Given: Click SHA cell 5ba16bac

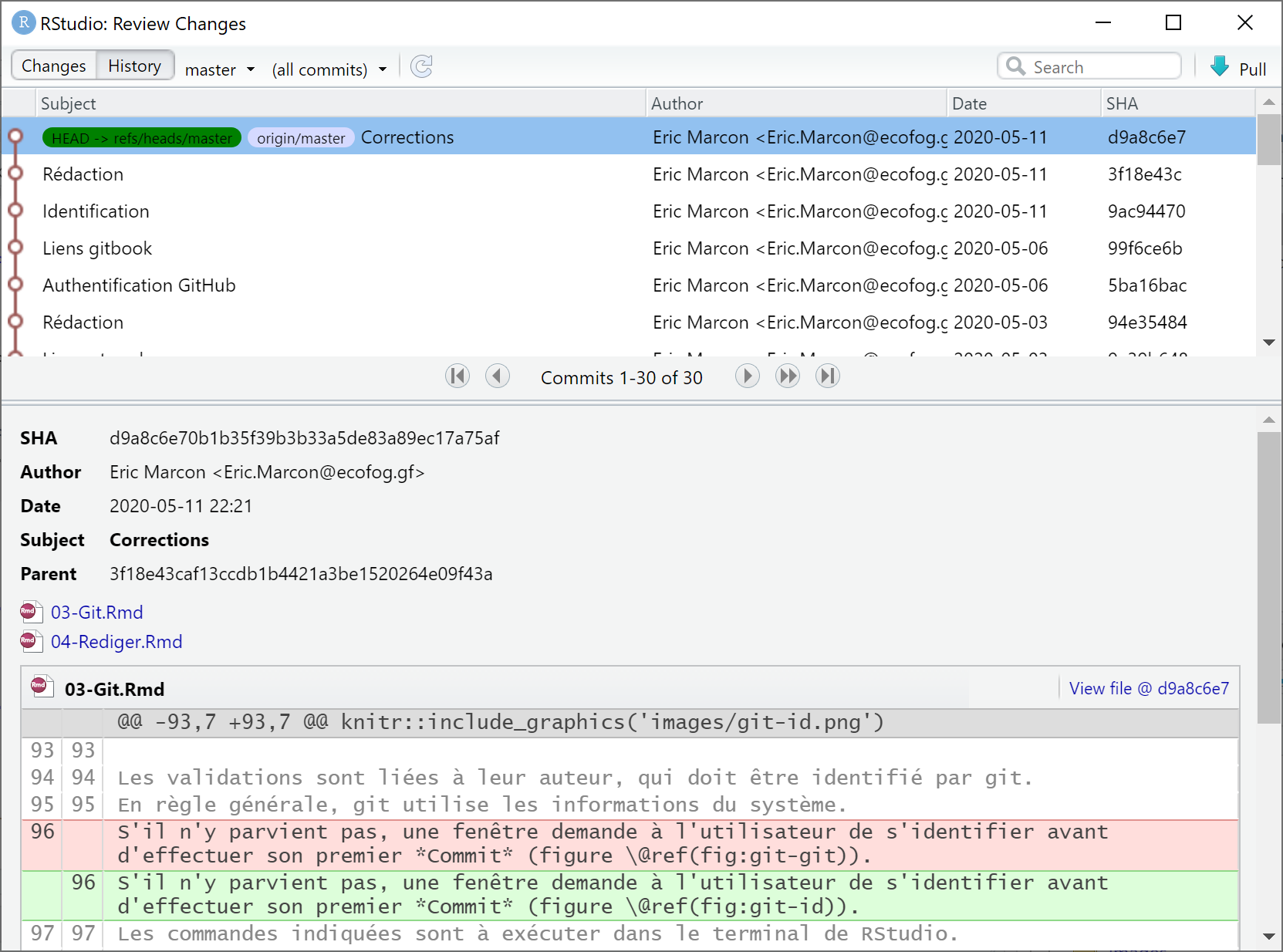Looking at the screenshot, I should (1147, 285).
